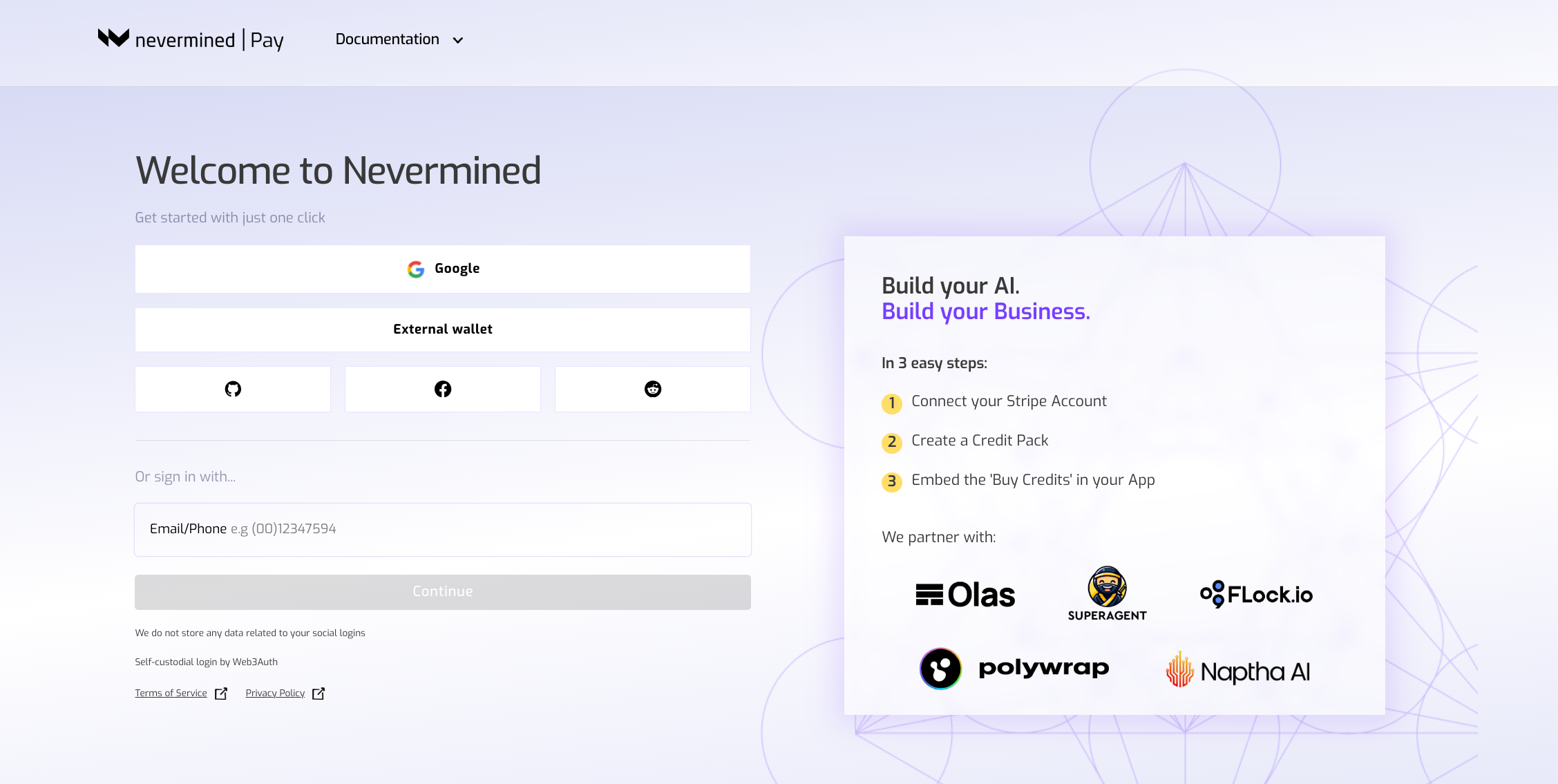
Task: Expand the Documentation dropdown chevron
Action: coord(457,40)
